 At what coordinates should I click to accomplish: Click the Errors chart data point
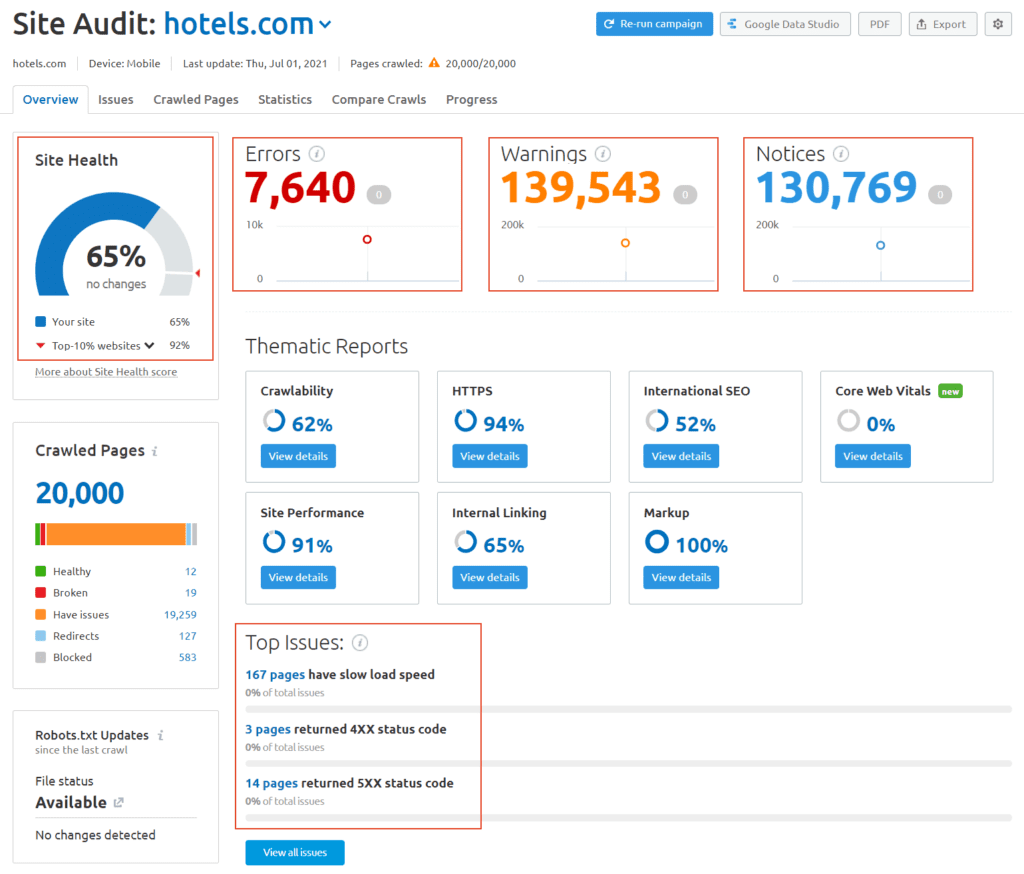367,240
